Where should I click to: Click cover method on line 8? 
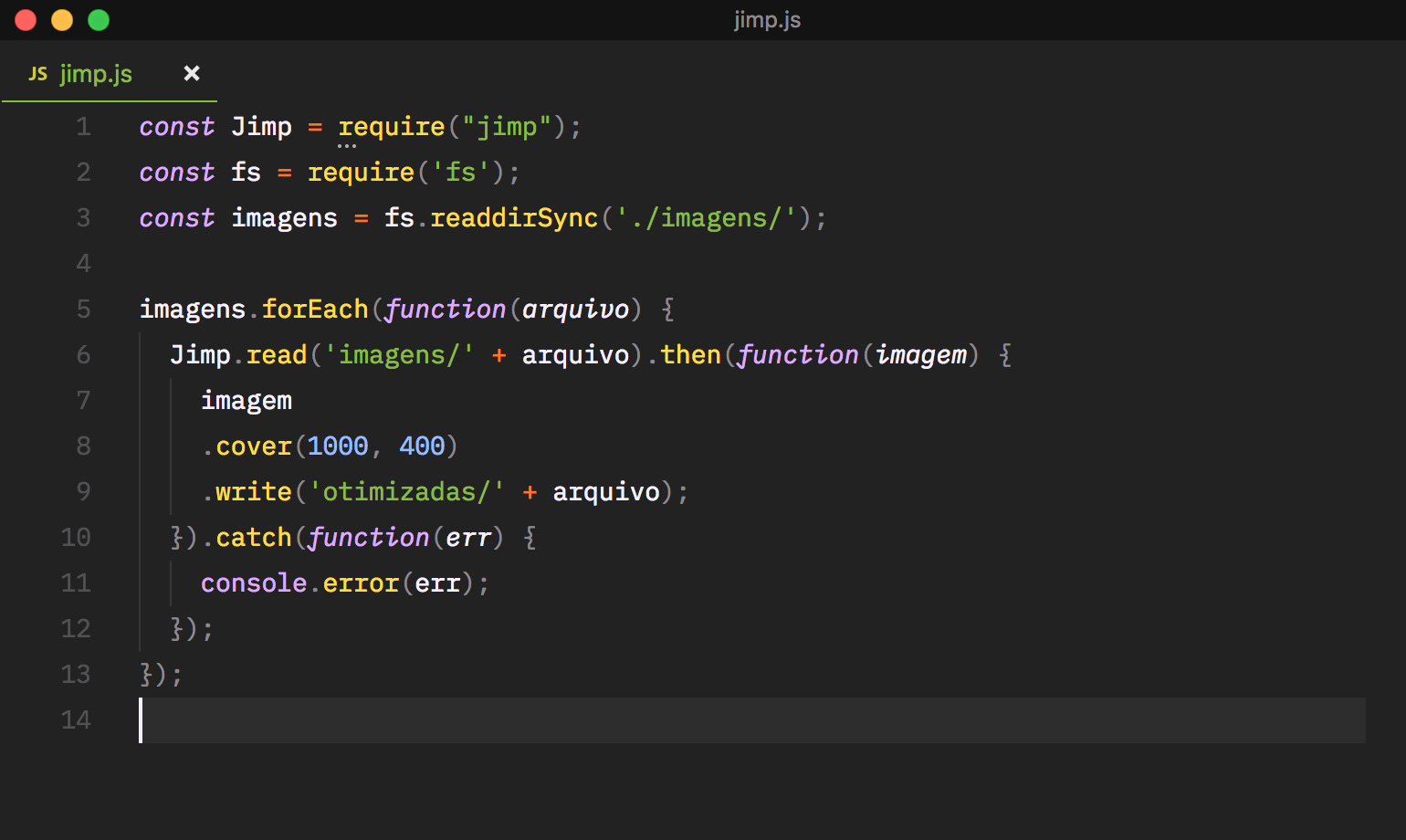pos(254,446)
